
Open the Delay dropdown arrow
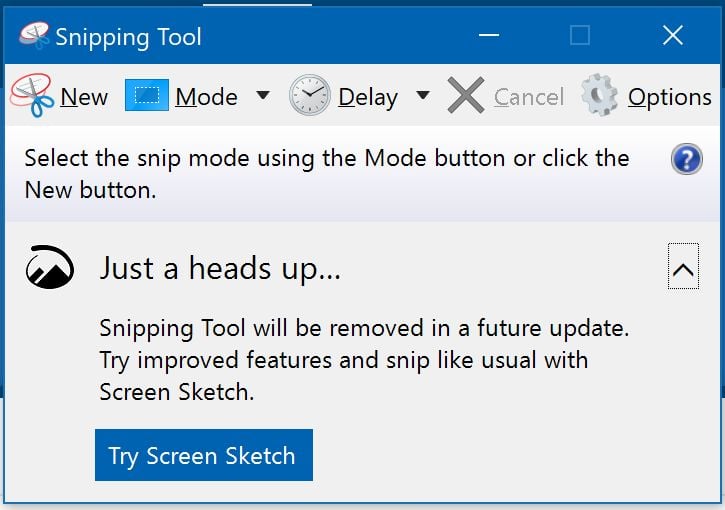coord(423,96)
